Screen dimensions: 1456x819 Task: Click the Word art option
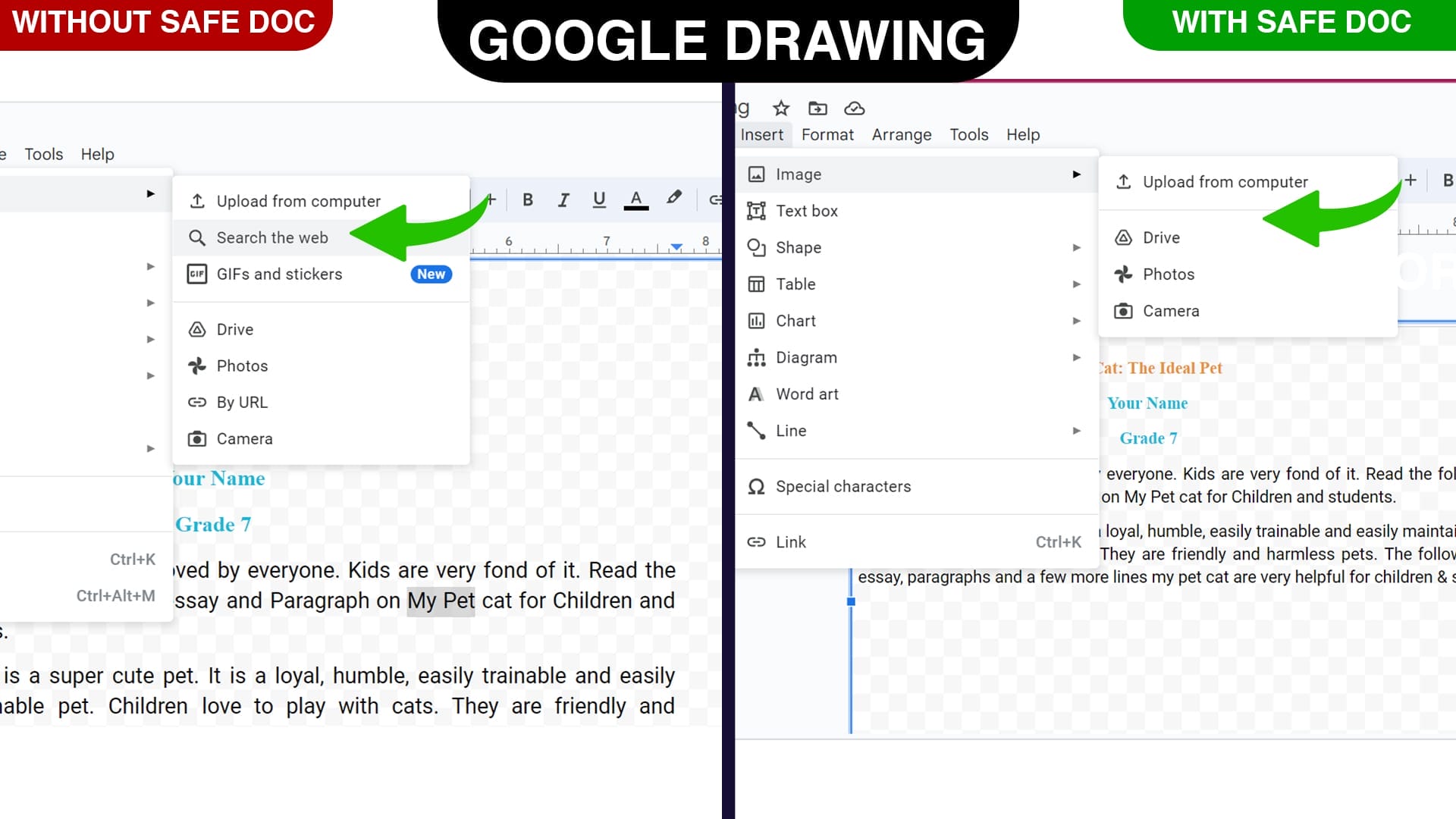point(807,393)
